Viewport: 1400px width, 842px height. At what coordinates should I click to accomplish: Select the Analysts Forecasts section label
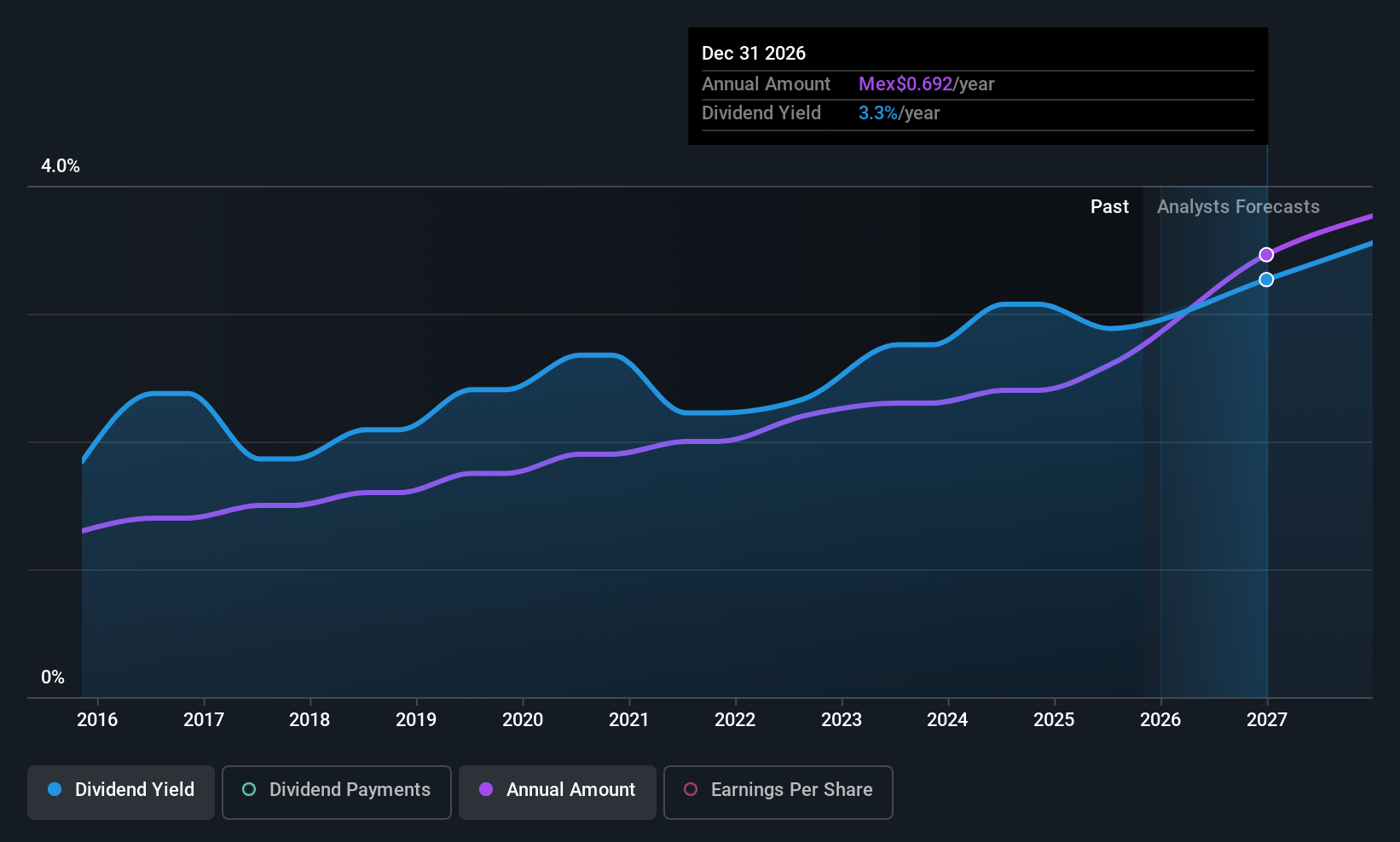[1238, 207]
